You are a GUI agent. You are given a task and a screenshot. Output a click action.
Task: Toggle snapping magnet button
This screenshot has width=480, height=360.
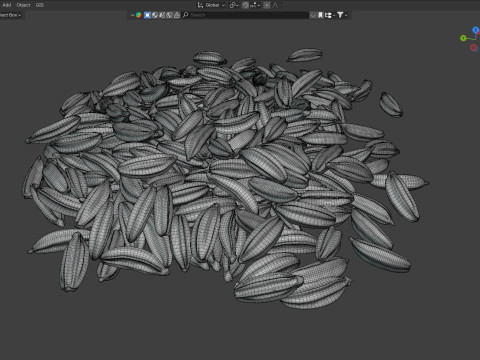tap(245, 5)
